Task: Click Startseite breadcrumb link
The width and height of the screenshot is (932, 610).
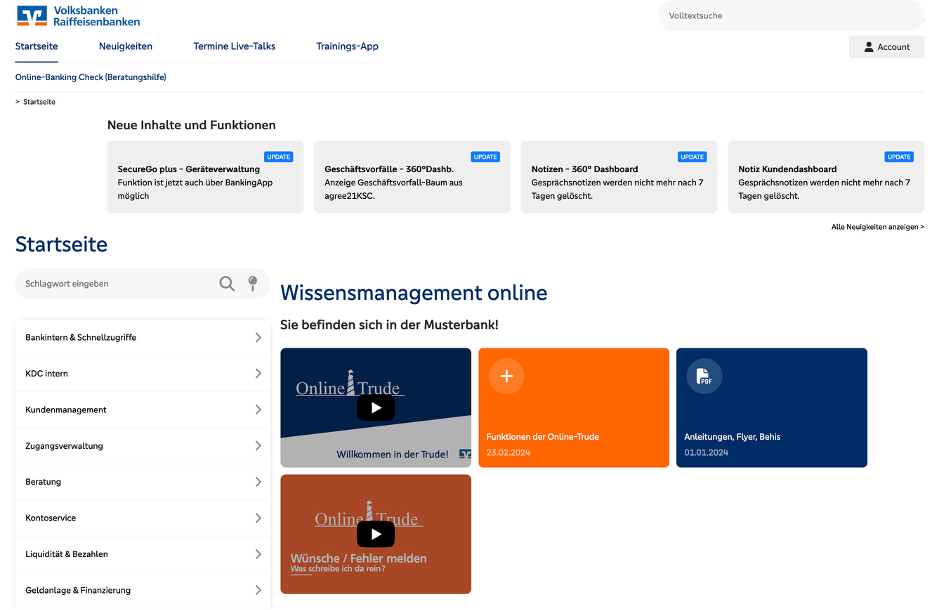Action: [x=39, y=102]
